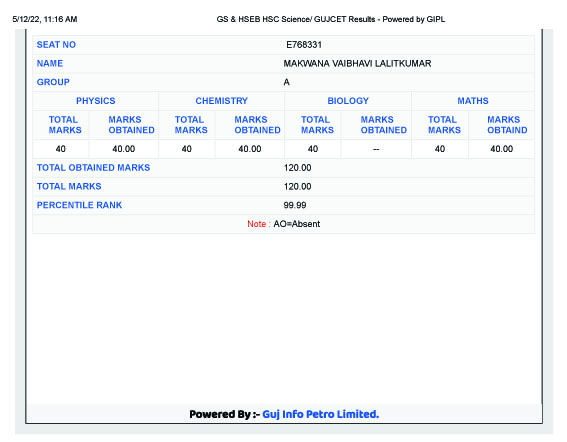Click the percentile rank value 99.99

pos(295,205)
